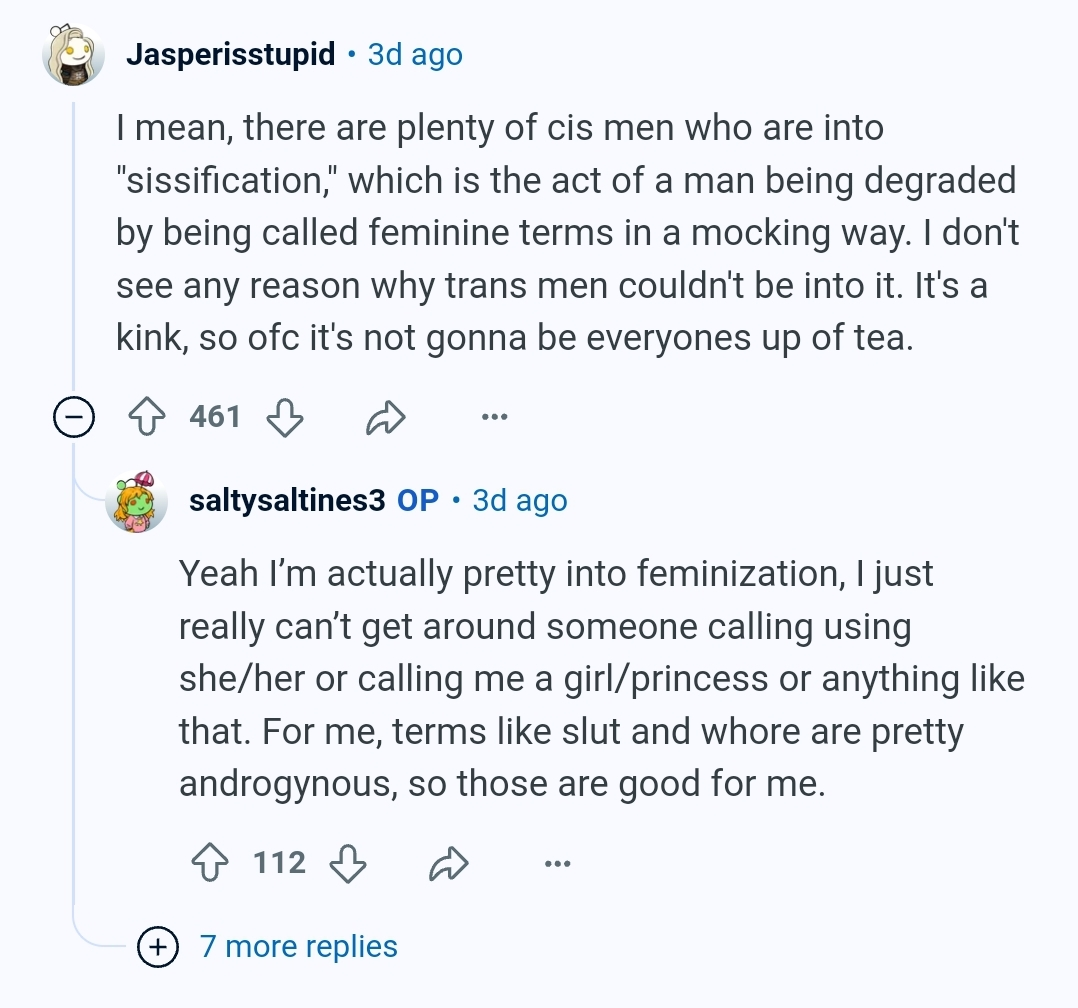Open Jasperisstupid's comment timestamp permalink
Viewport: 1078px width, 1008px height.
click(x=415, y=54)
